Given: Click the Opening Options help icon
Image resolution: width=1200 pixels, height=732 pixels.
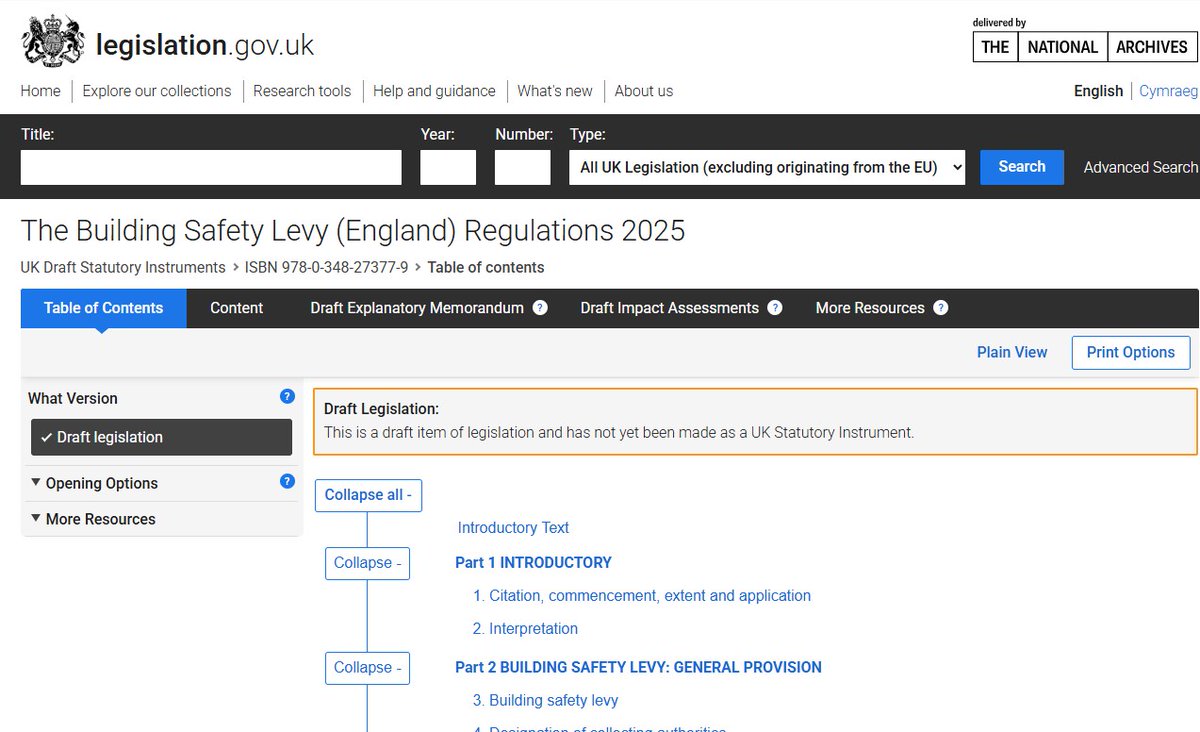Looking at the screenshot, I should click(x=287, y=481).
